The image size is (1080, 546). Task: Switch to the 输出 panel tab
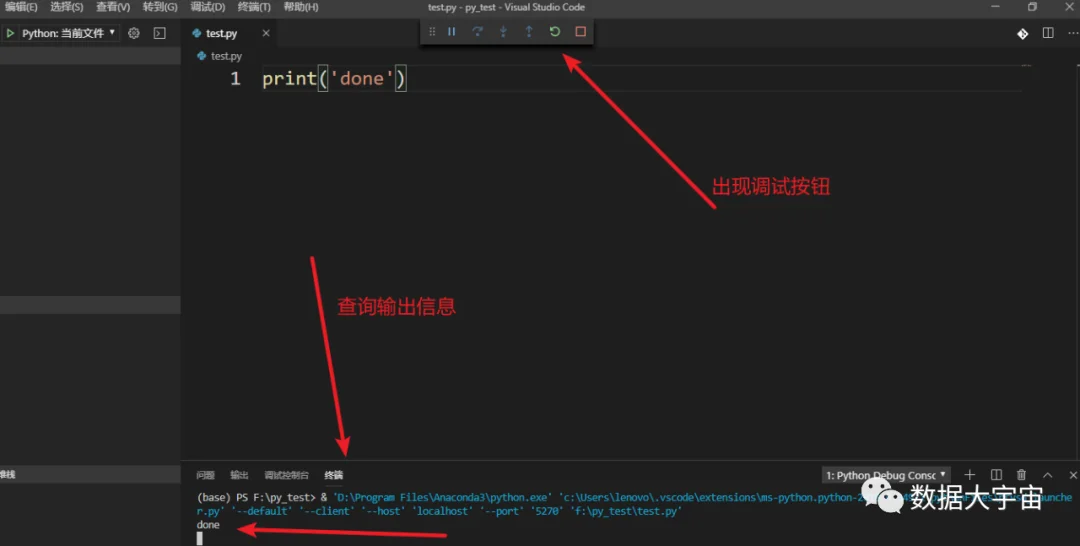click(x=239, y=475)
